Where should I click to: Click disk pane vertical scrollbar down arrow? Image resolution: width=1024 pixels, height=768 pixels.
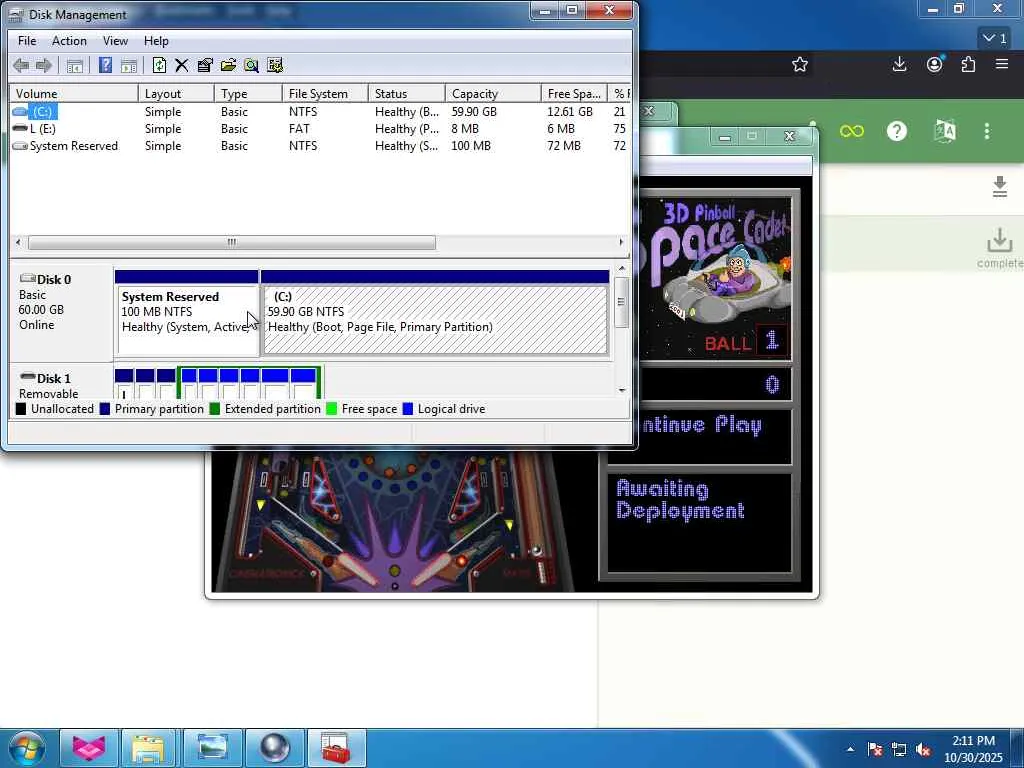(622, 390)
